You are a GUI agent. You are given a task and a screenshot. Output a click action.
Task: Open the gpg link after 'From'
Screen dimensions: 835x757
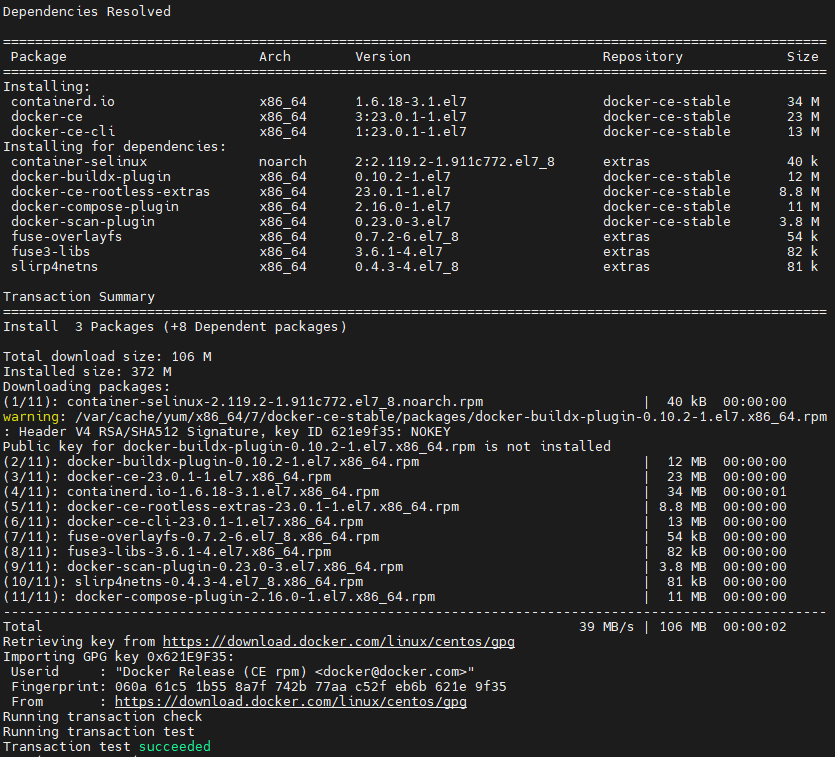pos(291,702)
